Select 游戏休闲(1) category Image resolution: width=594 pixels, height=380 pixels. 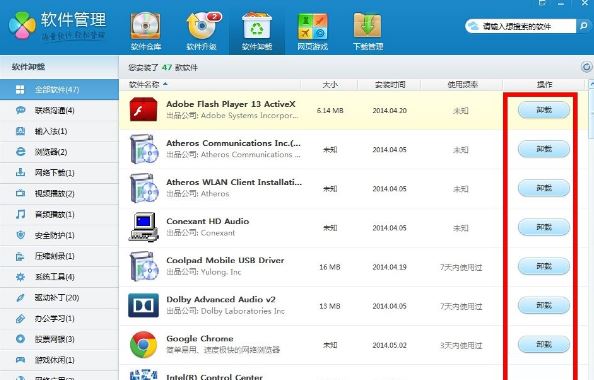59,360
